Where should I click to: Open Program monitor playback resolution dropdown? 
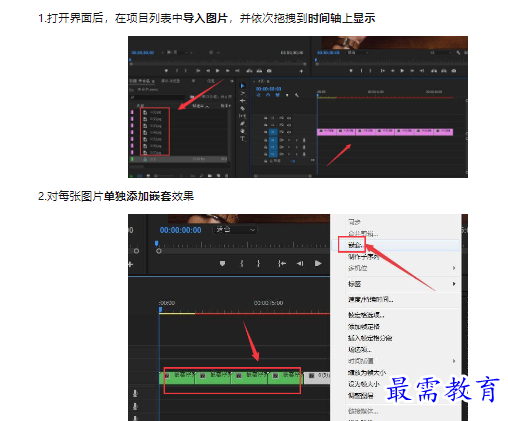[x=441, y=53]
